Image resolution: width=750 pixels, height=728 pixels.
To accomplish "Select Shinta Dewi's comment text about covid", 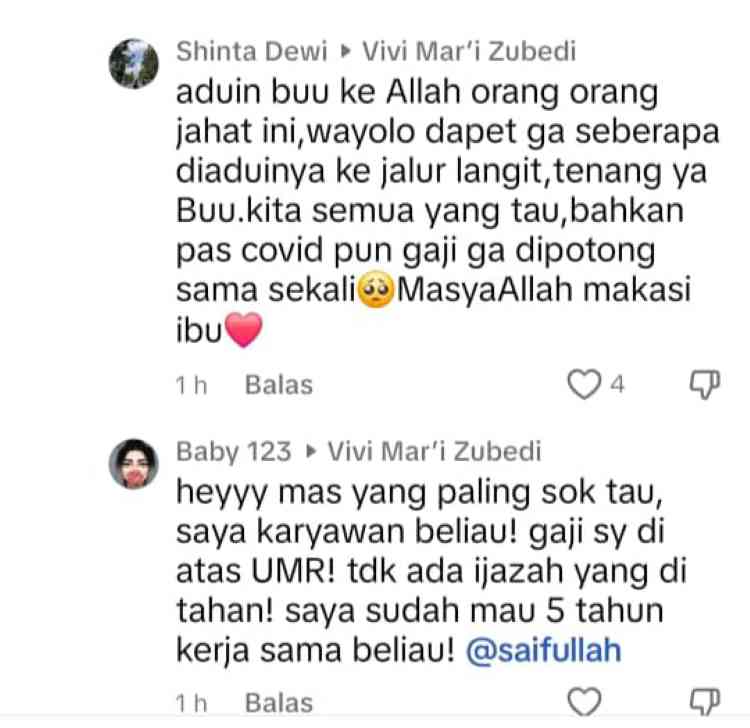I will click(x=448, y=210).
